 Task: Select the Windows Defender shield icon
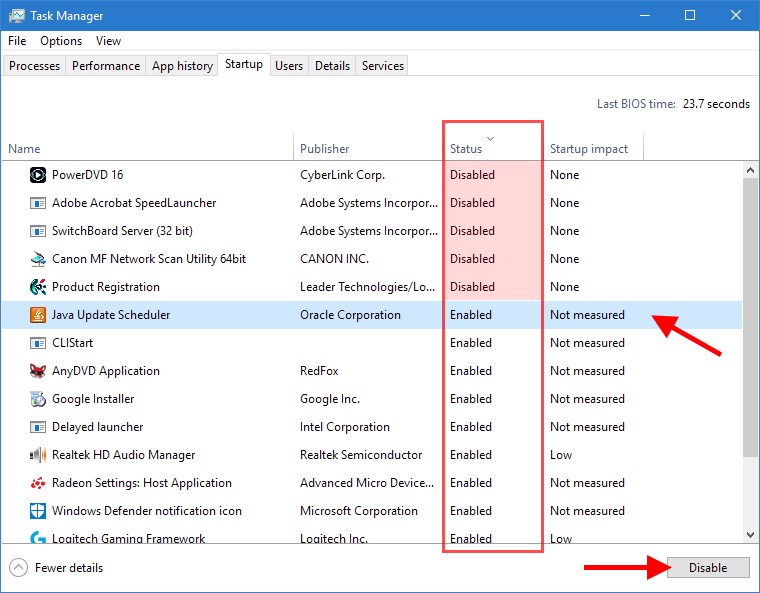click(x=37, y=511)
